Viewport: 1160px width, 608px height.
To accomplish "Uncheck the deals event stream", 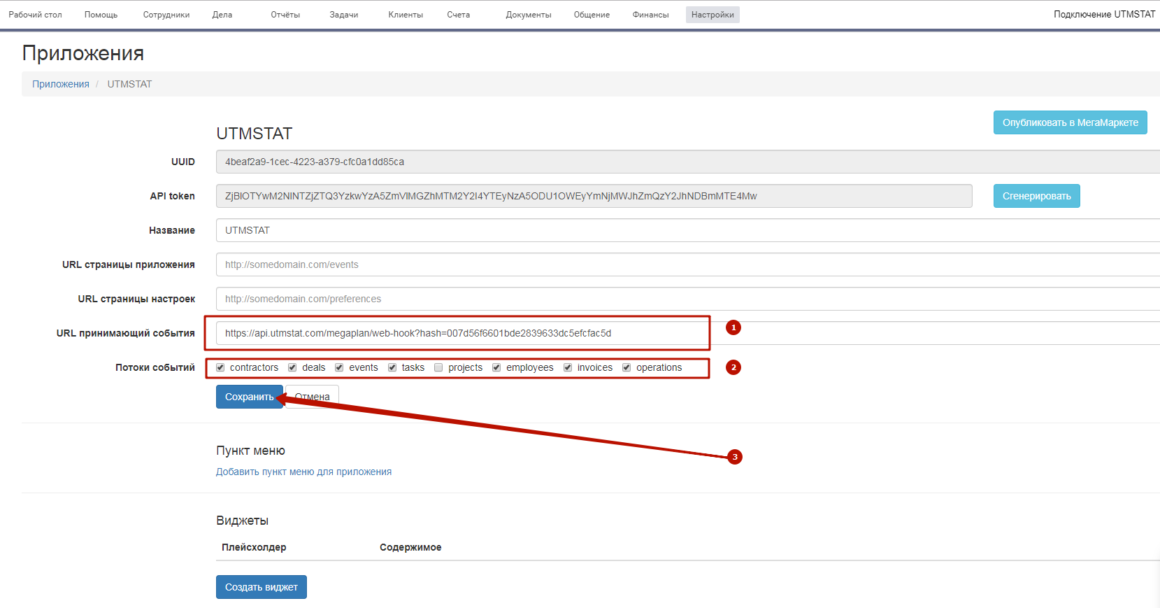I will pyautogui.click(x=293, y=367).
